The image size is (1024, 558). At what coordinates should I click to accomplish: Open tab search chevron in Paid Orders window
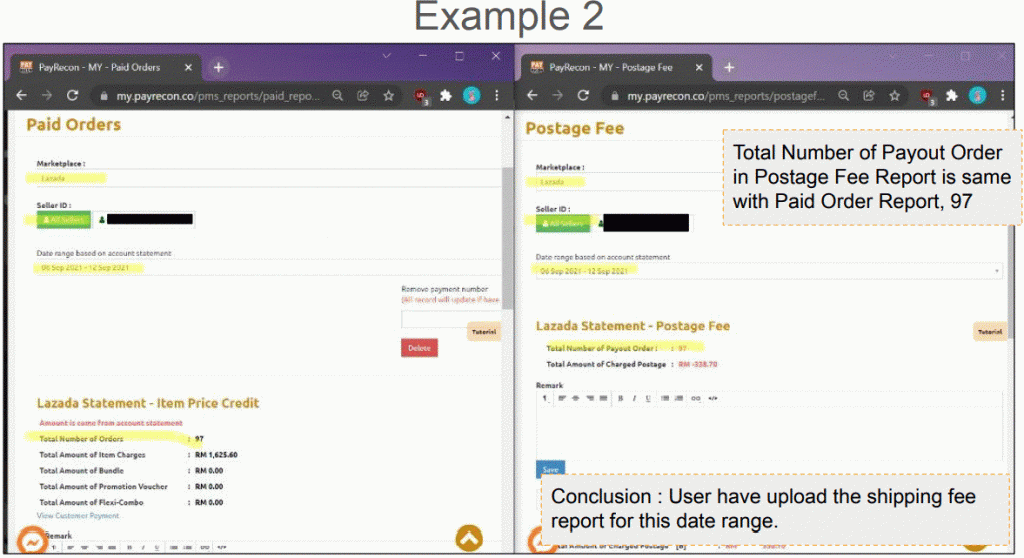(x=386, y=56)
